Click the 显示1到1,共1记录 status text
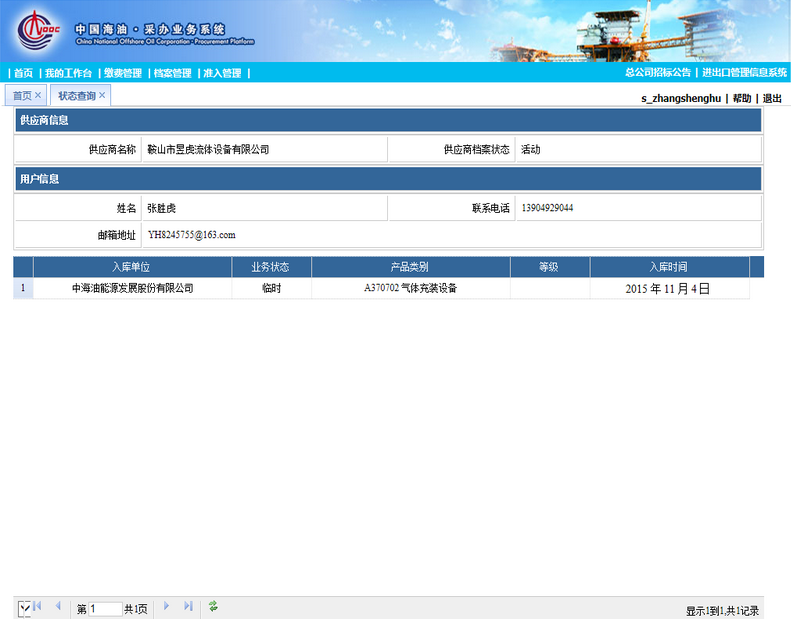 point(722,611)
